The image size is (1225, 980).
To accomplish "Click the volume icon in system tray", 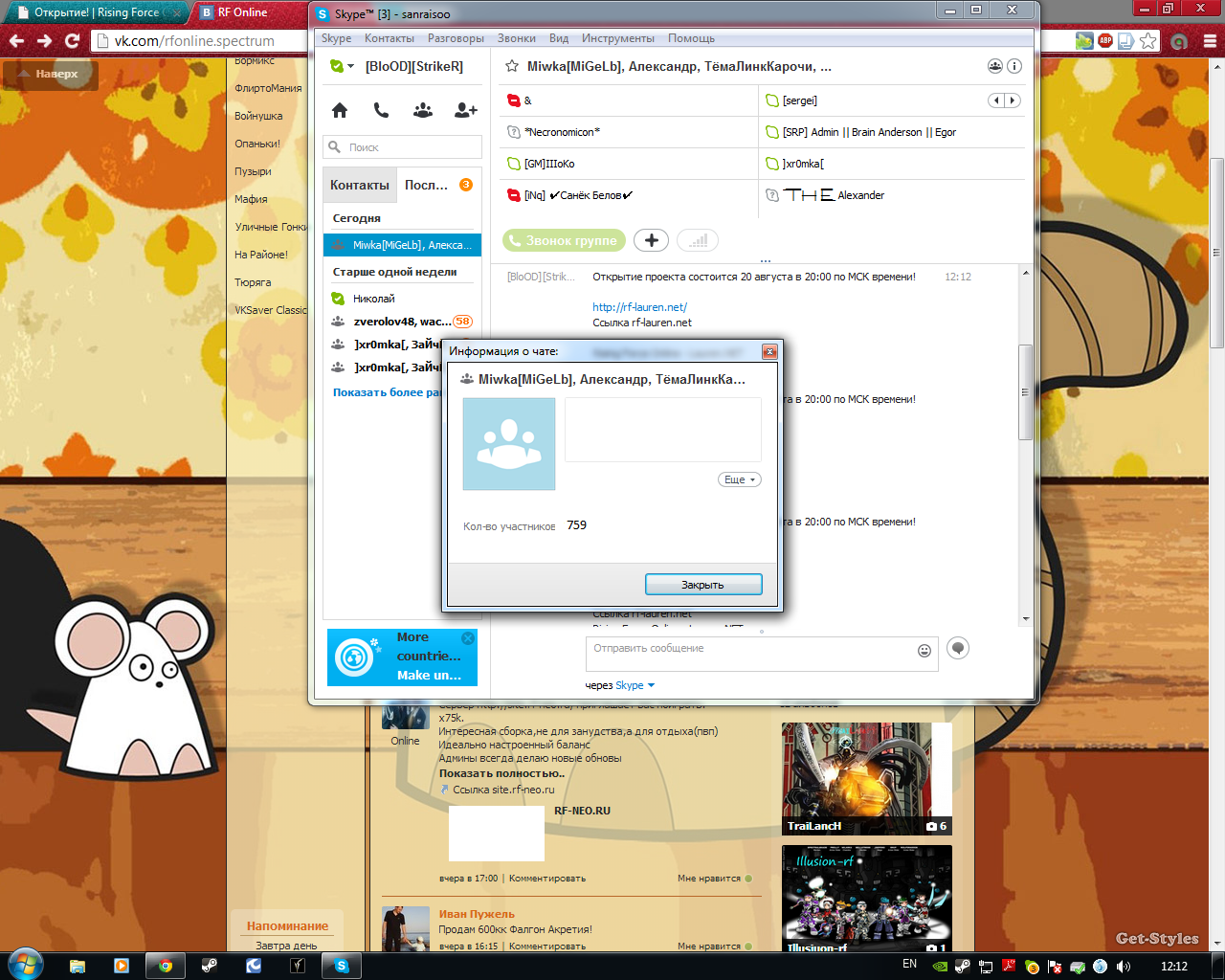I will [x=1123, y=966].
